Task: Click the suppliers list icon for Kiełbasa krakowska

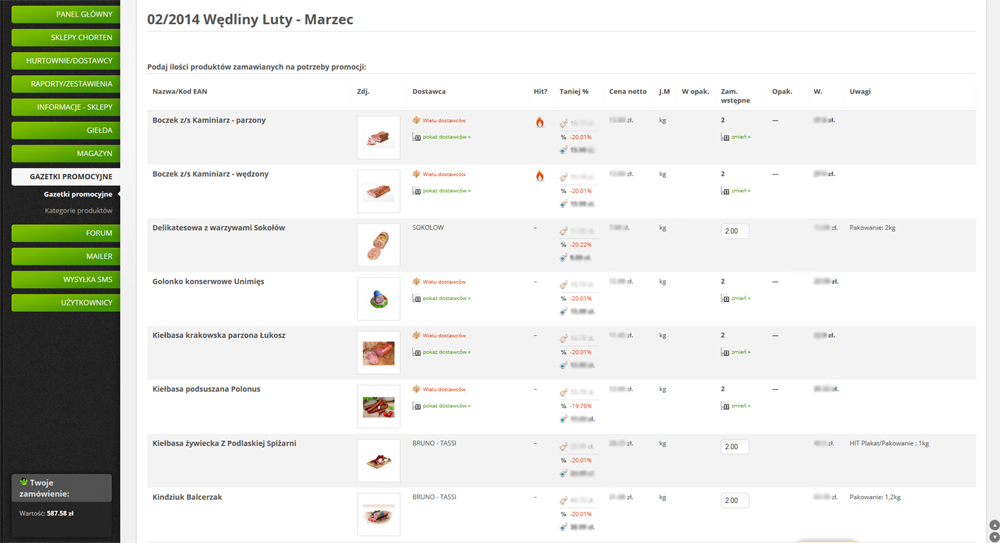Action: coord(417,352)
